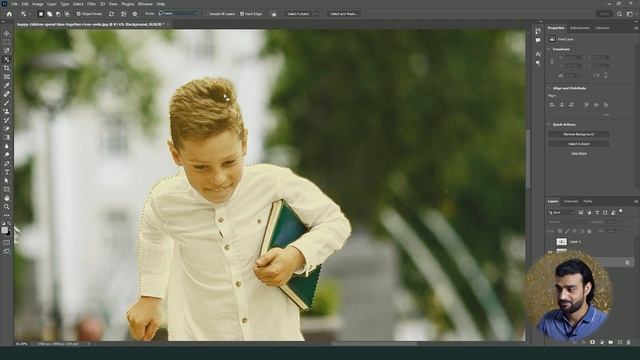Choose Intersect with Selection mode
The height and width of the screenshot is (360, 640).
[x=67, y=14]
